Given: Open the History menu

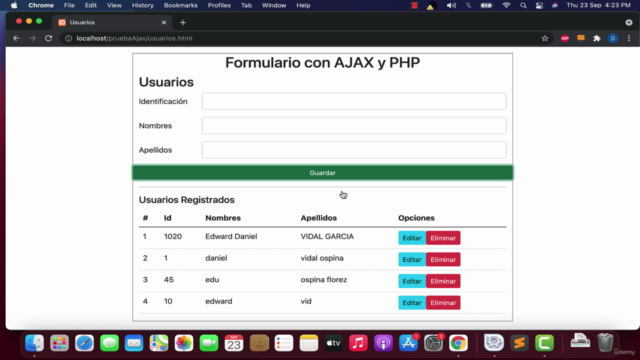Looking at the screenshot, I should tap(142, 5).
